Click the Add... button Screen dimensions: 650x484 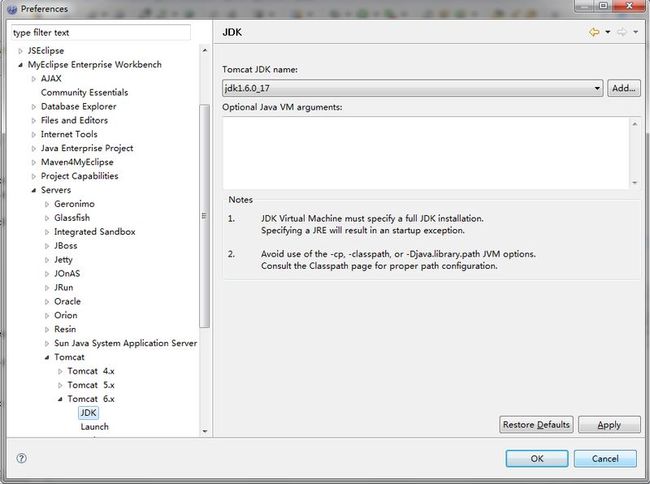click(x=623, y=88)
